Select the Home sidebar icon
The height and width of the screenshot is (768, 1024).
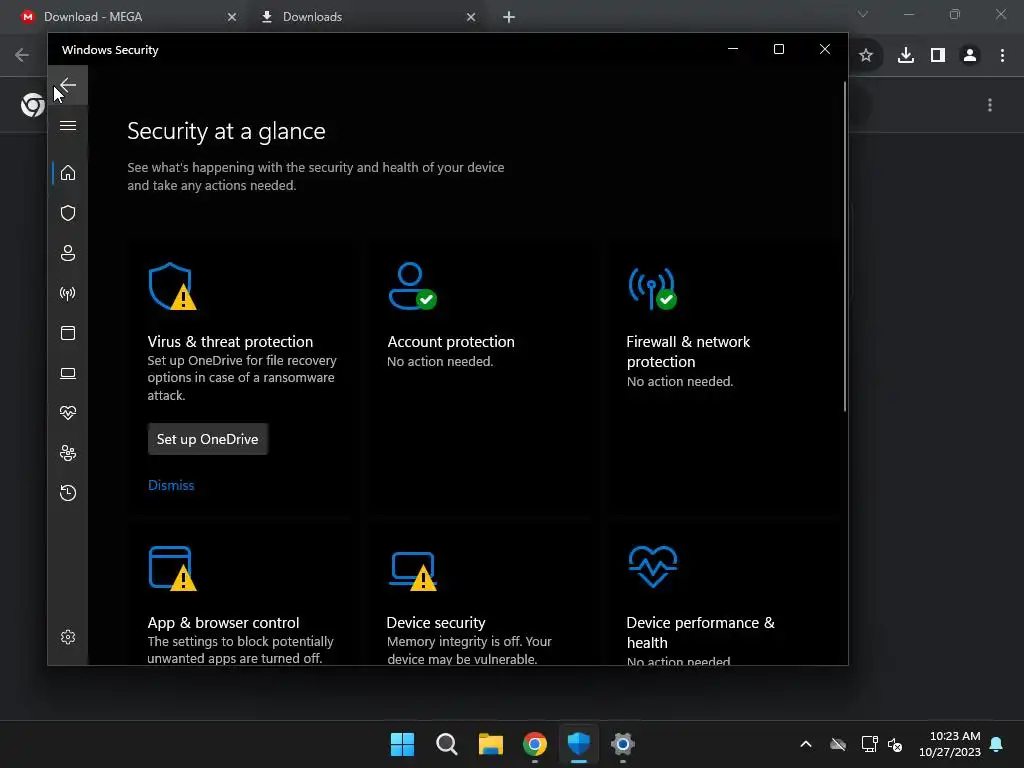point(68,173)
